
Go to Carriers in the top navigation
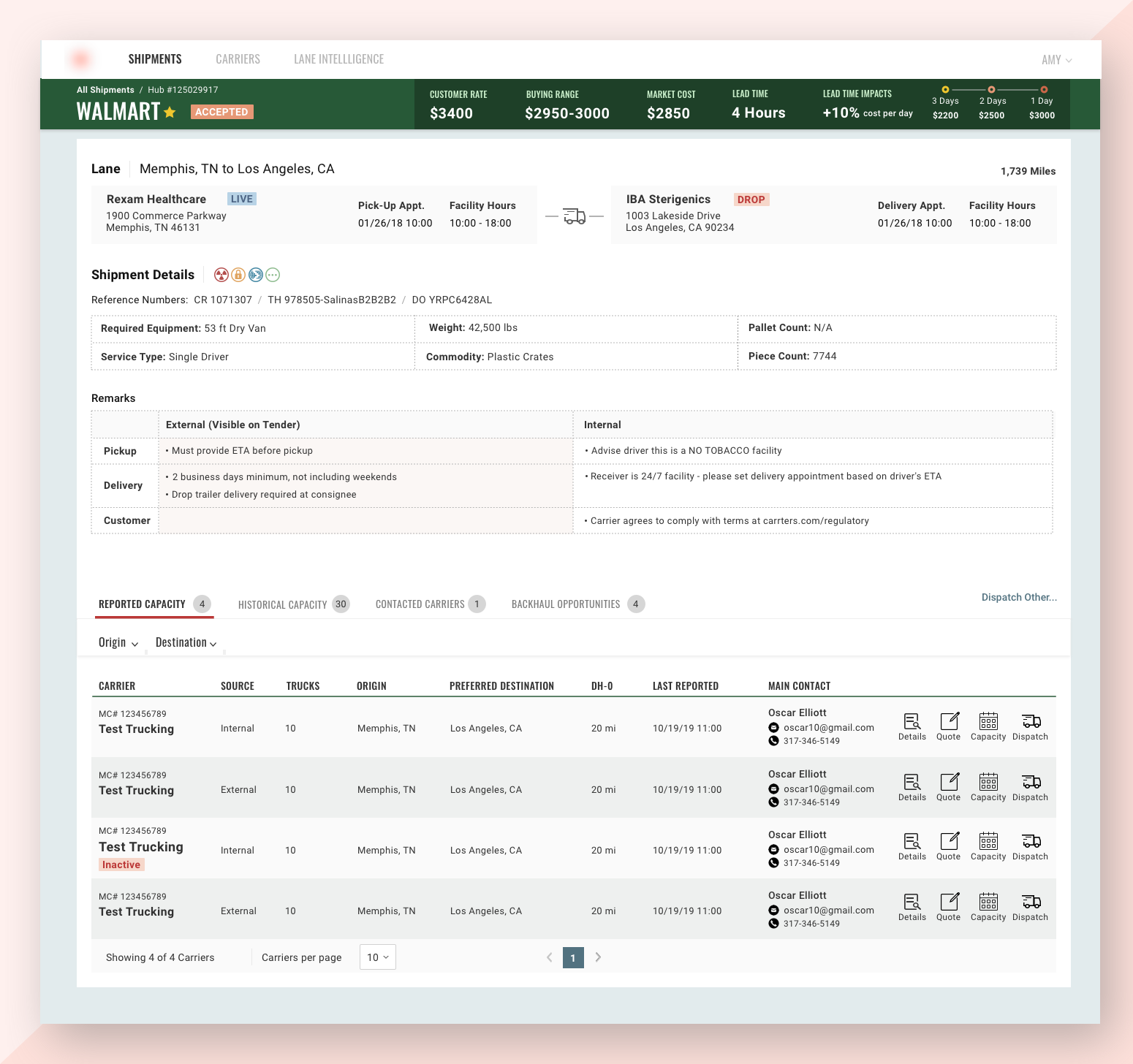[x=238, y=59]
